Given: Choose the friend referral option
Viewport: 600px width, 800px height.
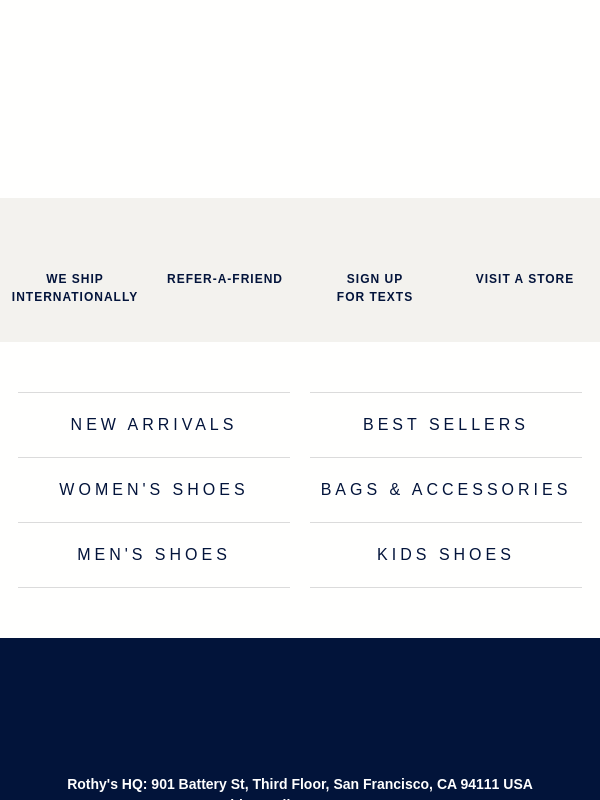Looking at the screenshot, I should pyautogui.click(x=225, y=279).
